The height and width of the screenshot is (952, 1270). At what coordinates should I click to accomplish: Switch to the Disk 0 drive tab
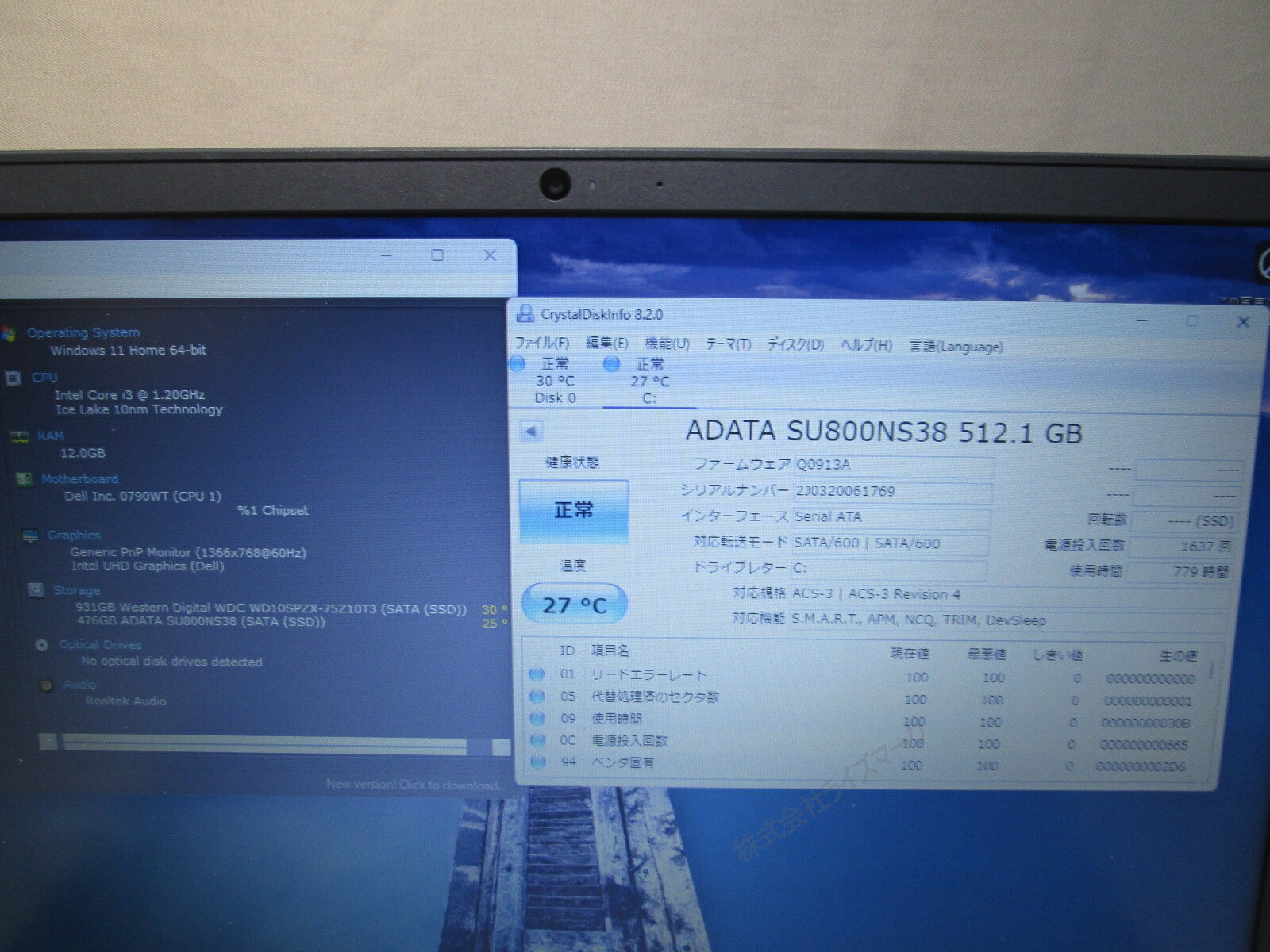pos(555,381)
